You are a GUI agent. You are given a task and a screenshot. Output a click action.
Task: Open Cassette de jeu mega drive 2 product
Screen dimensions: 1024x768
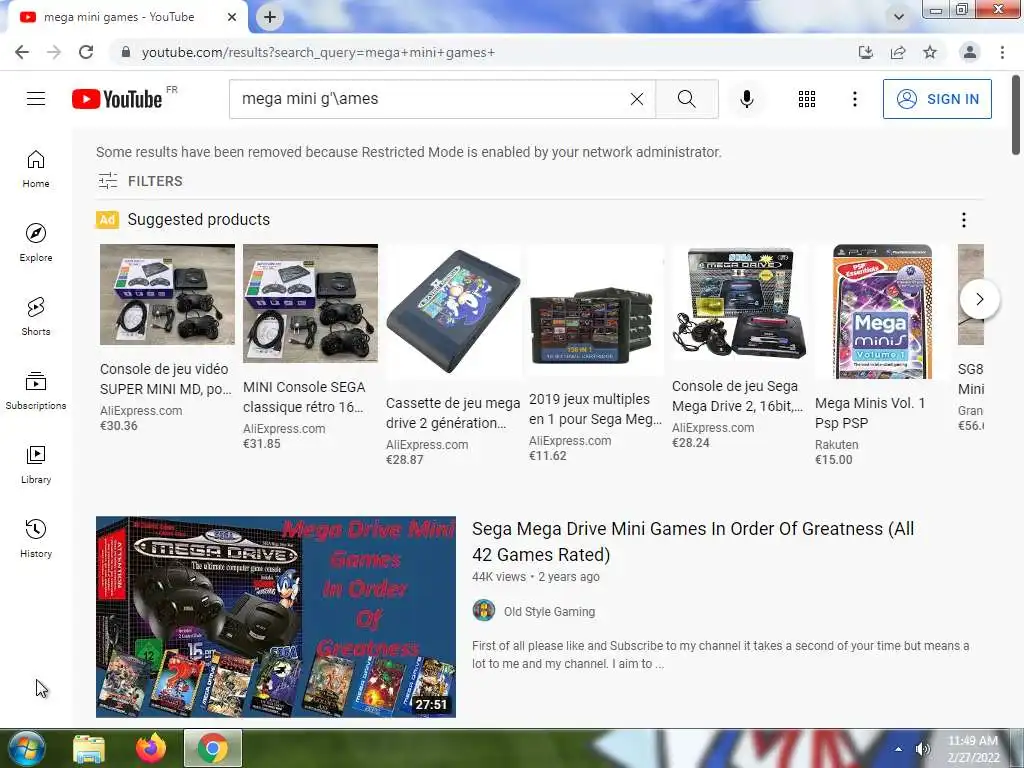click(453, 413)
